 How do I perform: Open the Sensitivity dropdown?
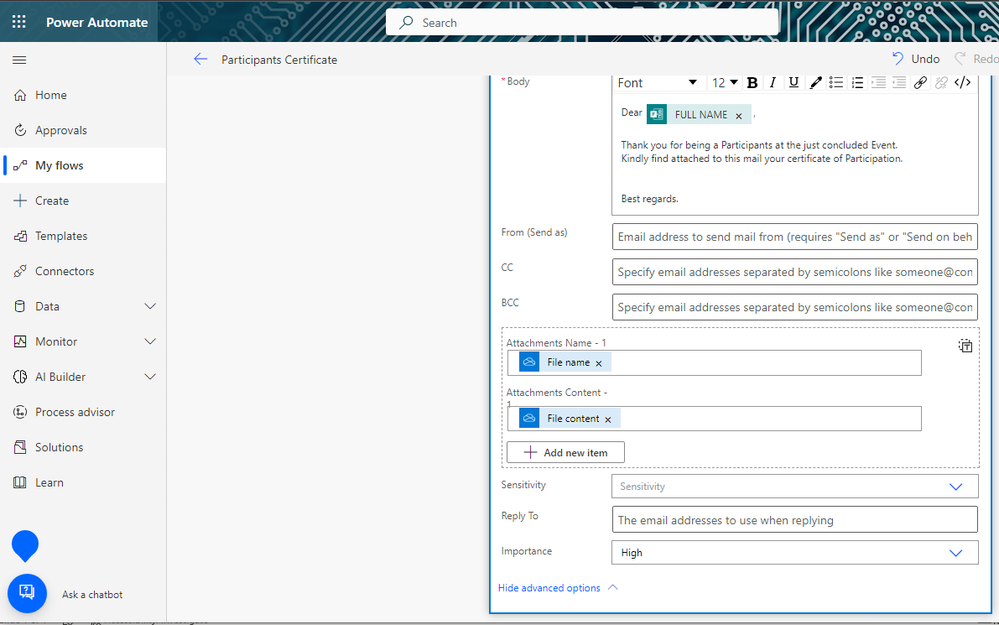coord(794,486)
